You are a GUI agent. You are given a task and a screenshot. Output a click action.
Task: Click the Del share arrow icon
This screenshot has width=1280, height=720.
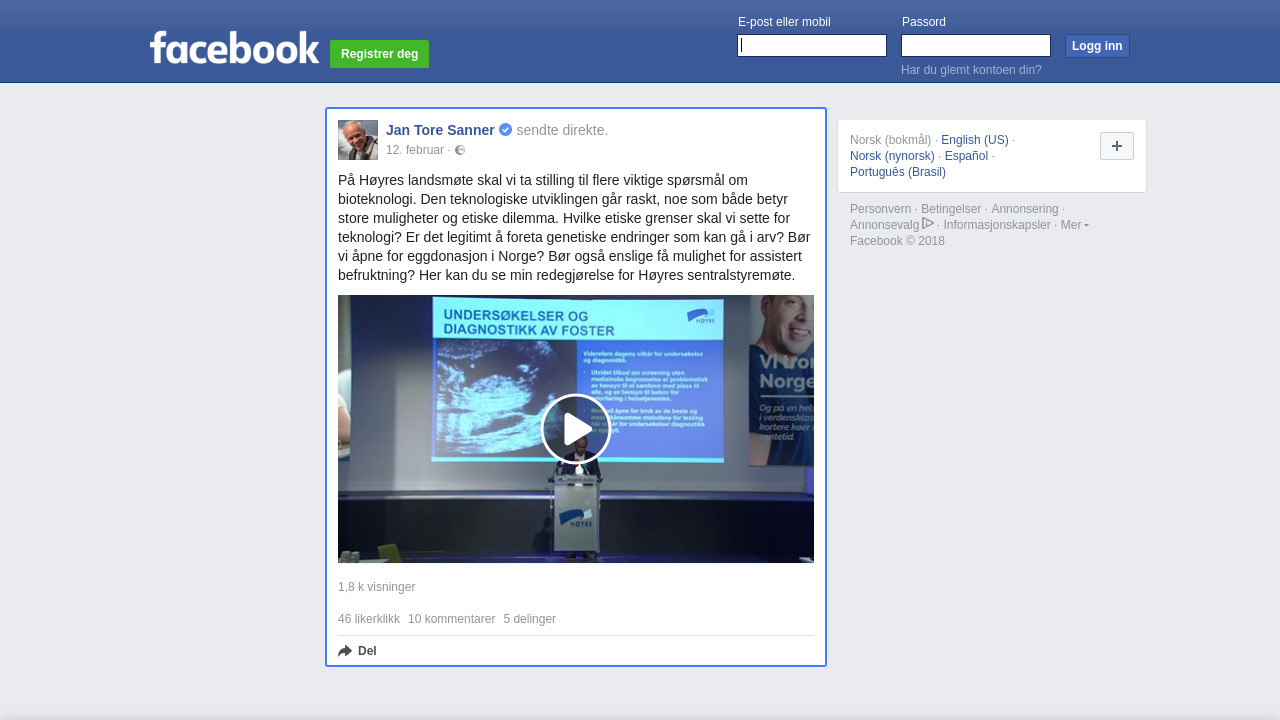click(345, 651)
